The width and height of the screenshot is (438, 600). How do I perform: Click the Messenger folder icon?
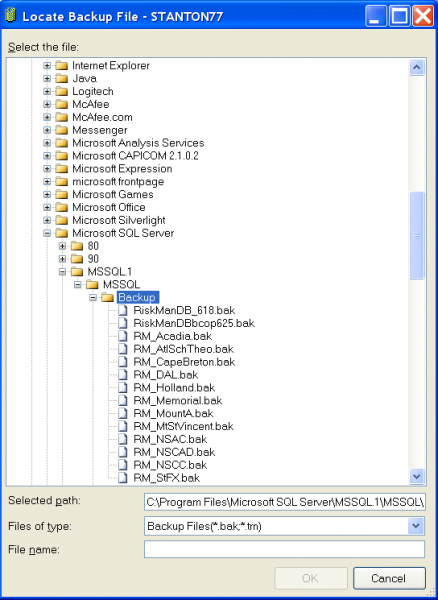point(62,130)
